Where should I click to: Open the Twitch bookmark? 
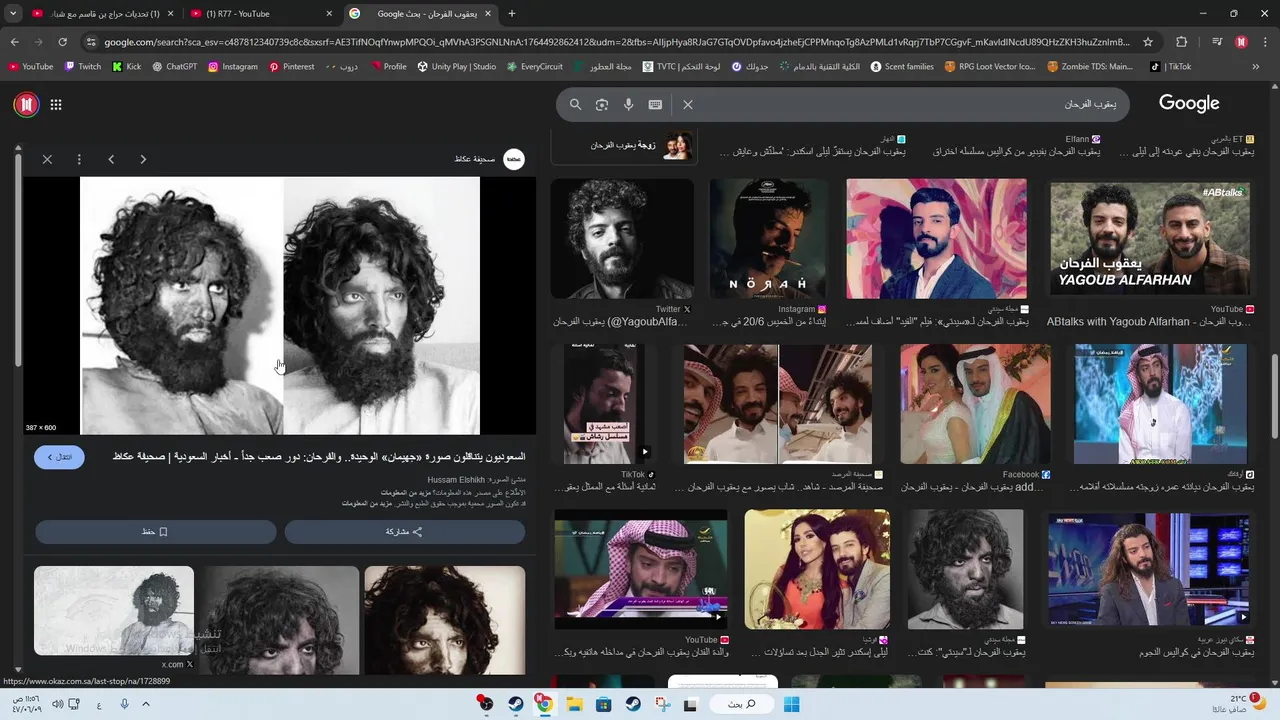[x=83, y=67]
